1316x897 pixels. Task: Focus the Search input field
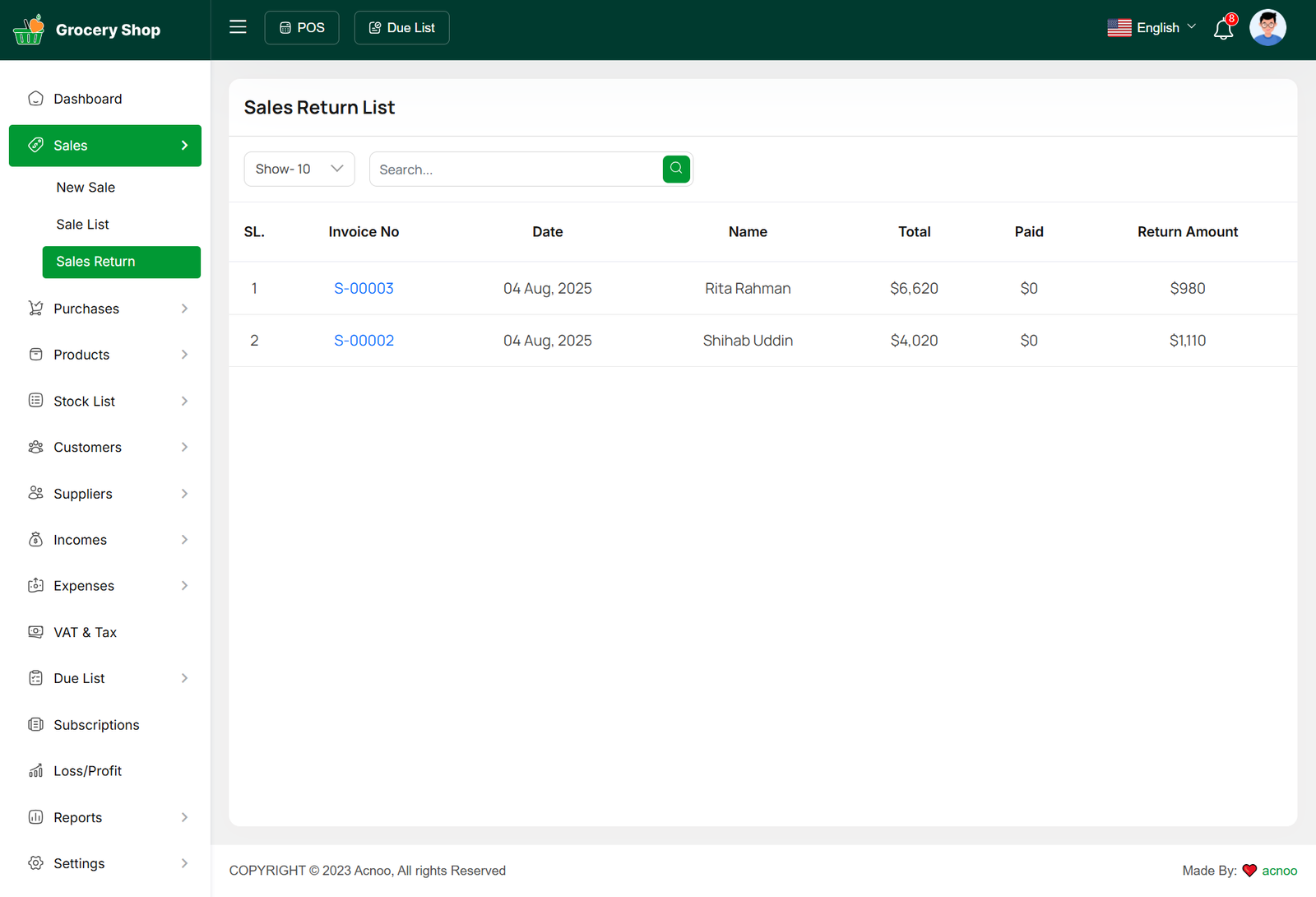pyautogui.click(x=516, y=170)
